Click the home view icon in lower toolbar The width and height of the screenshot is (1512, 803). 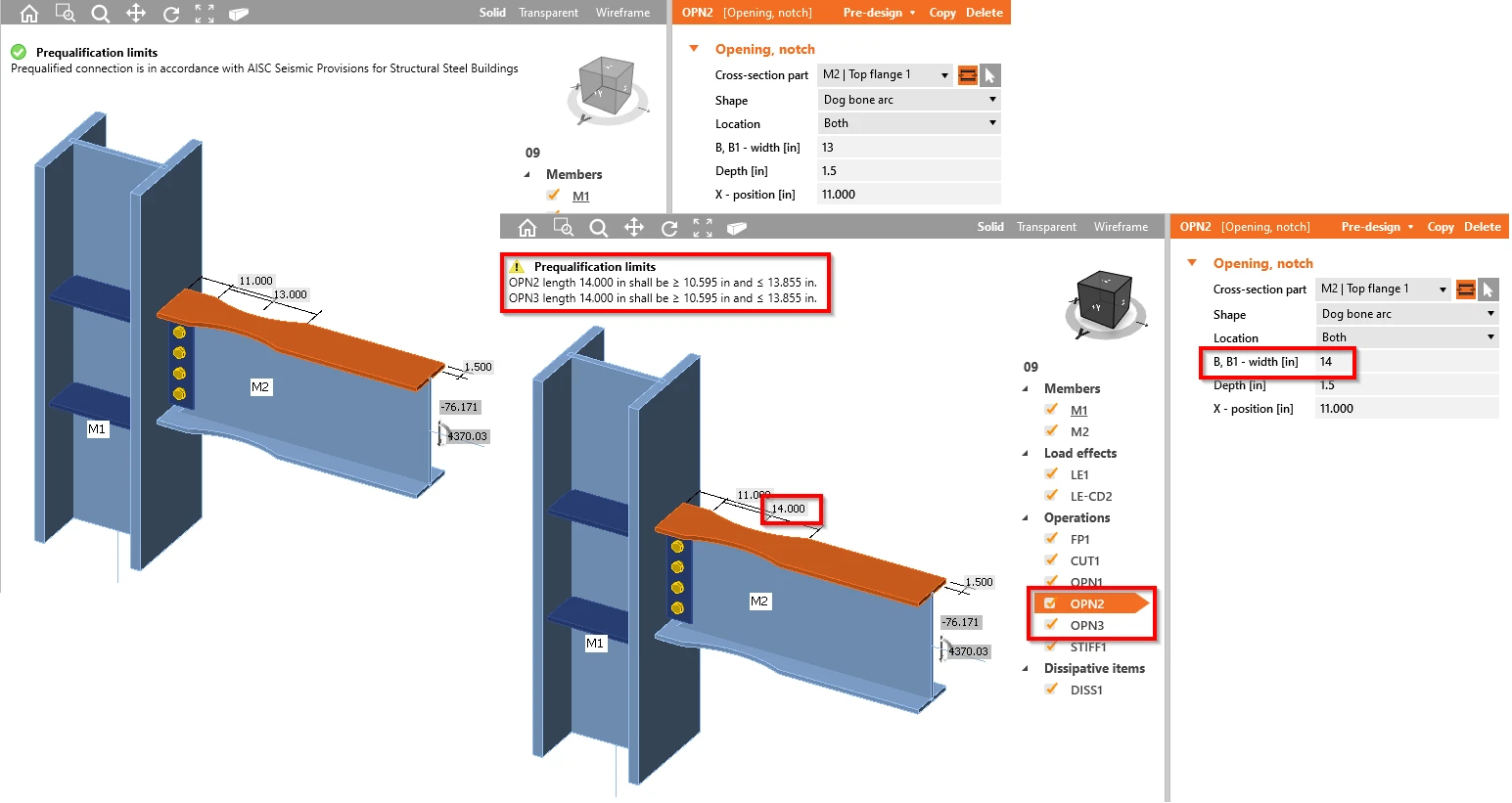(x=527, y=227)
